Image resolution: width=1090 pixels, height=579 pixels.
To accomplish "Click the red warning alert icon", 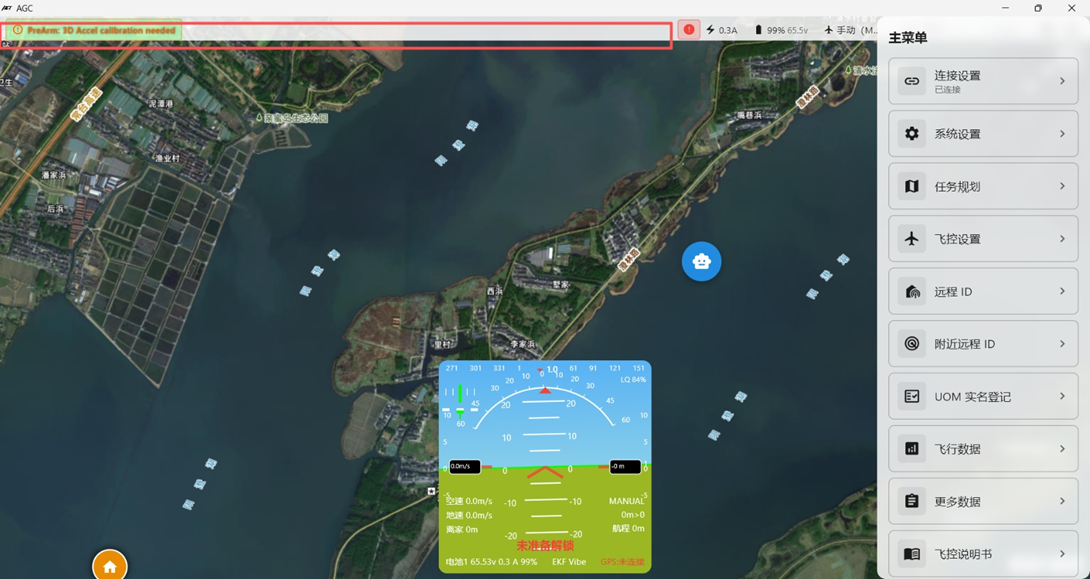I will click(x=689, y=30).
